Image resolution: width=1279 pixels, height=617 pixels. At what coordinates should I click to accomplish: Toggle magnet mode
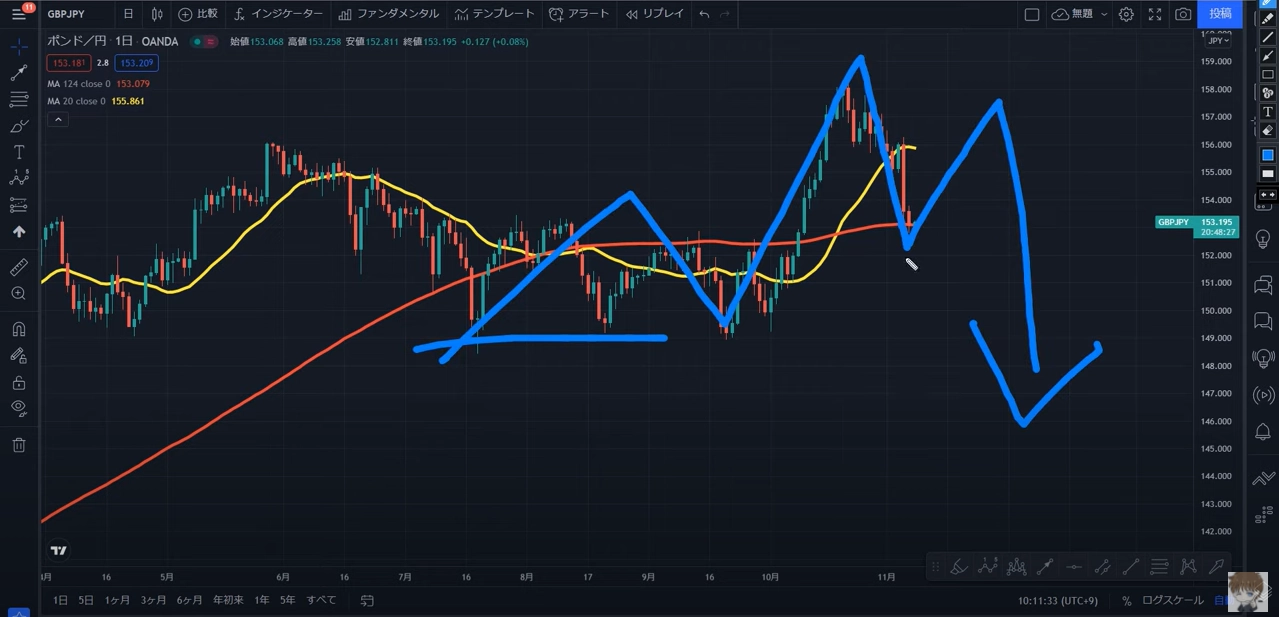18,329
